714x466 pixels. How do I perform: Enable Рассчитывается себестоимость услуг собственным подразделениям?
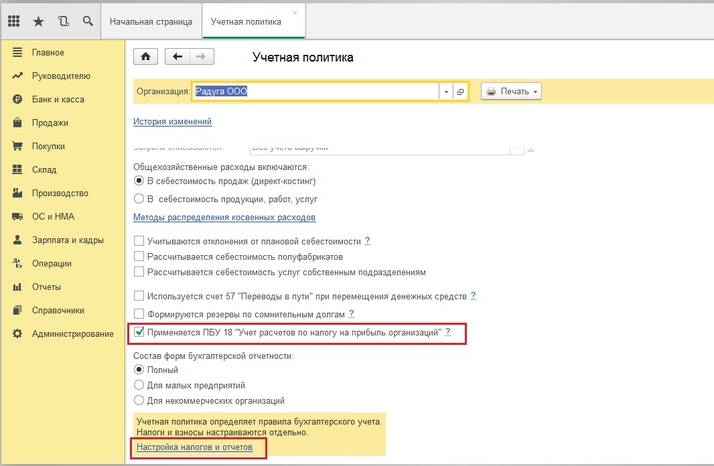(x=139, y=272)
